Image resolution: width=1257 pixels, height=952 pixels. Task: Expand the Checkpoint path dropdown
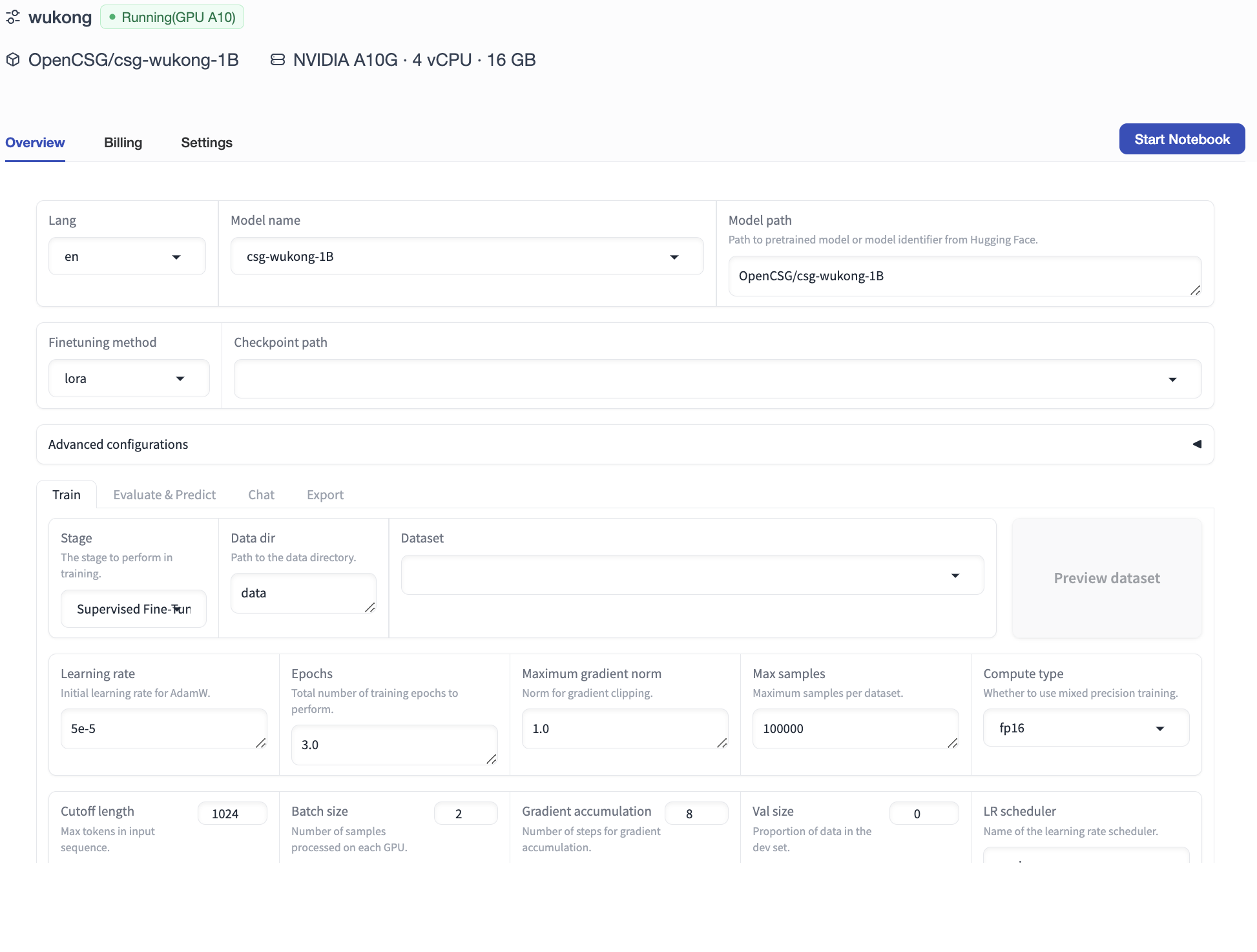1173,379
